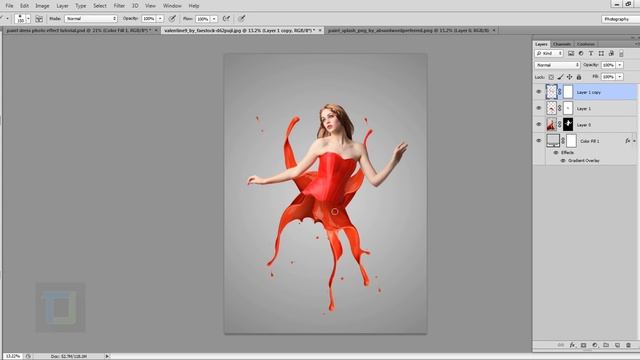Click mask link icon on Layer 0

pos(560,124)
